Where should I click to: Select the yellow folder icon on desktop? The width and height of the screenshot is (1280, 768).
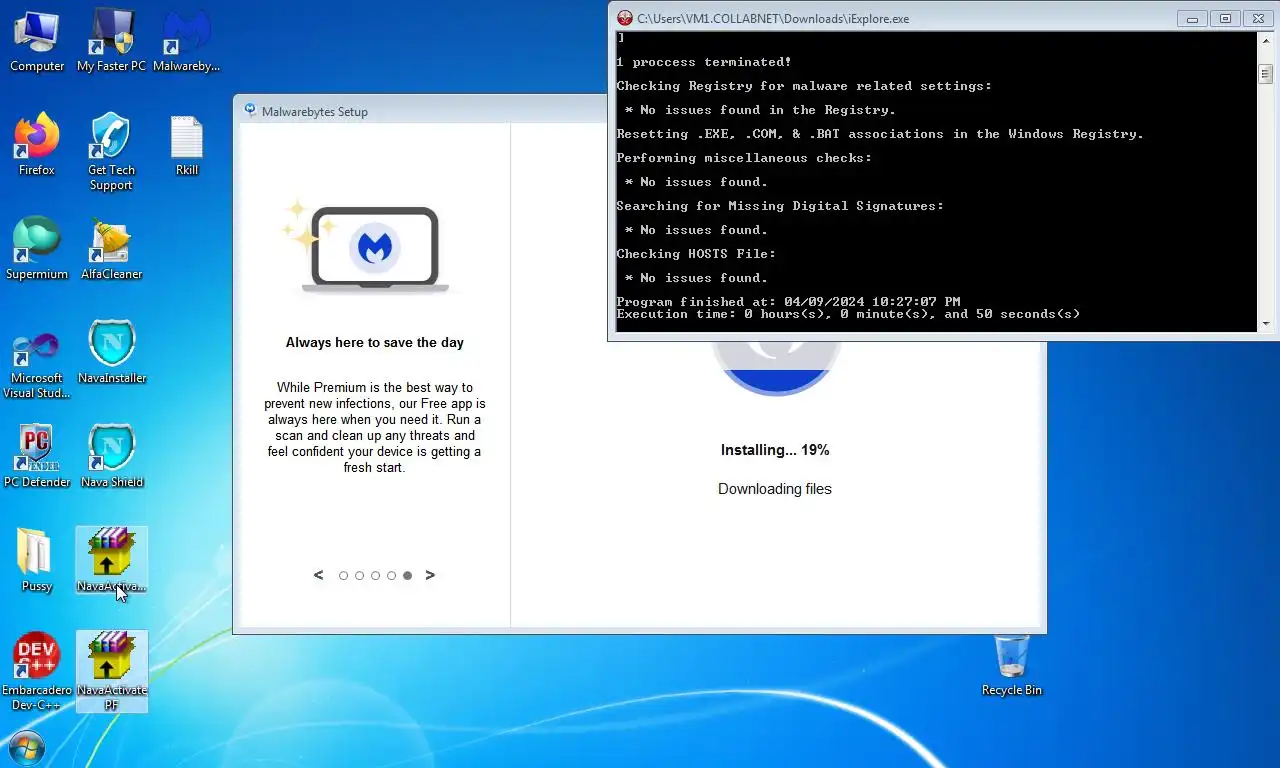(x=37, y=561)
